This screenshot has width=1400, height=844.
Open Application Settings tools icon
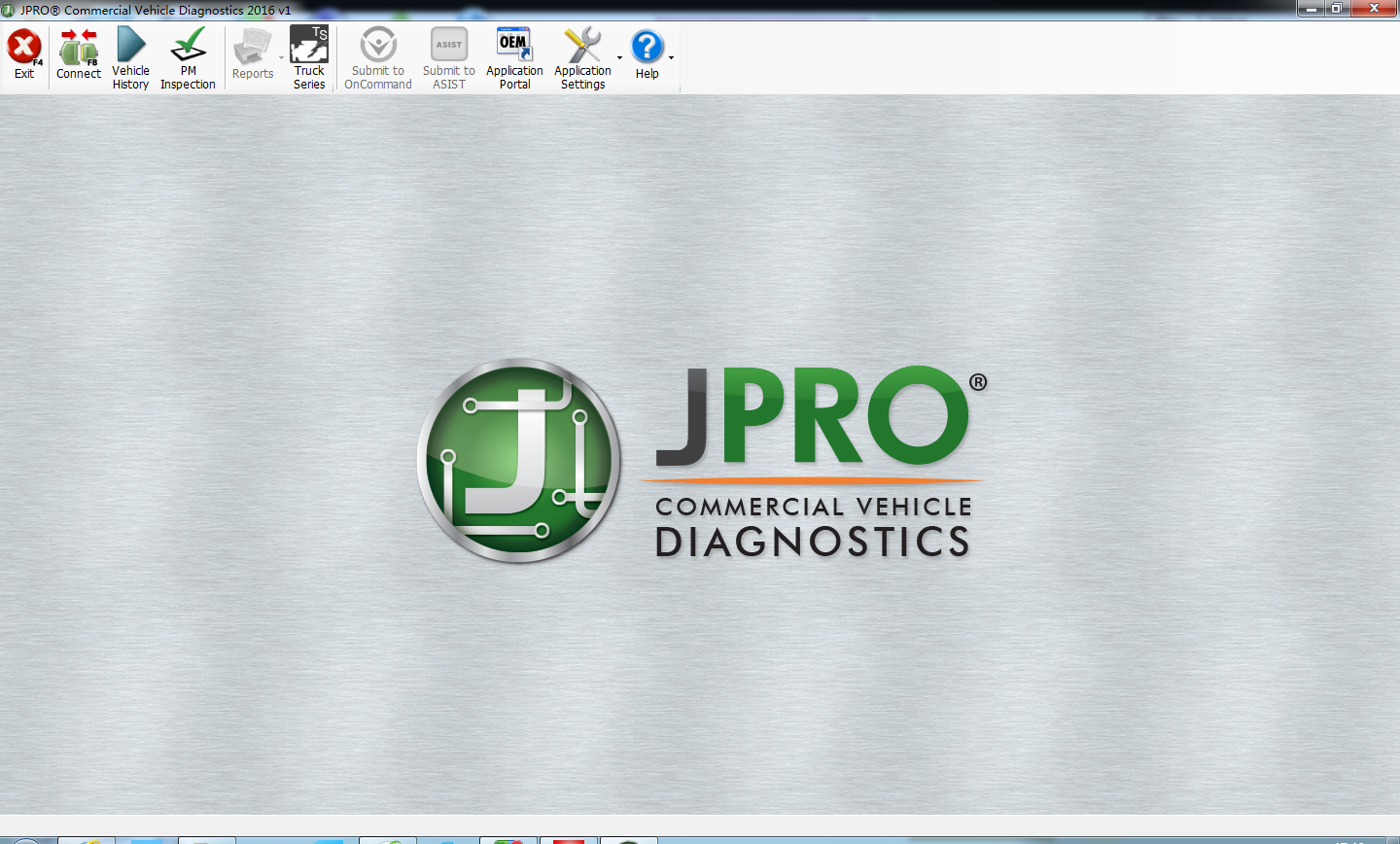tap(583, 45)
